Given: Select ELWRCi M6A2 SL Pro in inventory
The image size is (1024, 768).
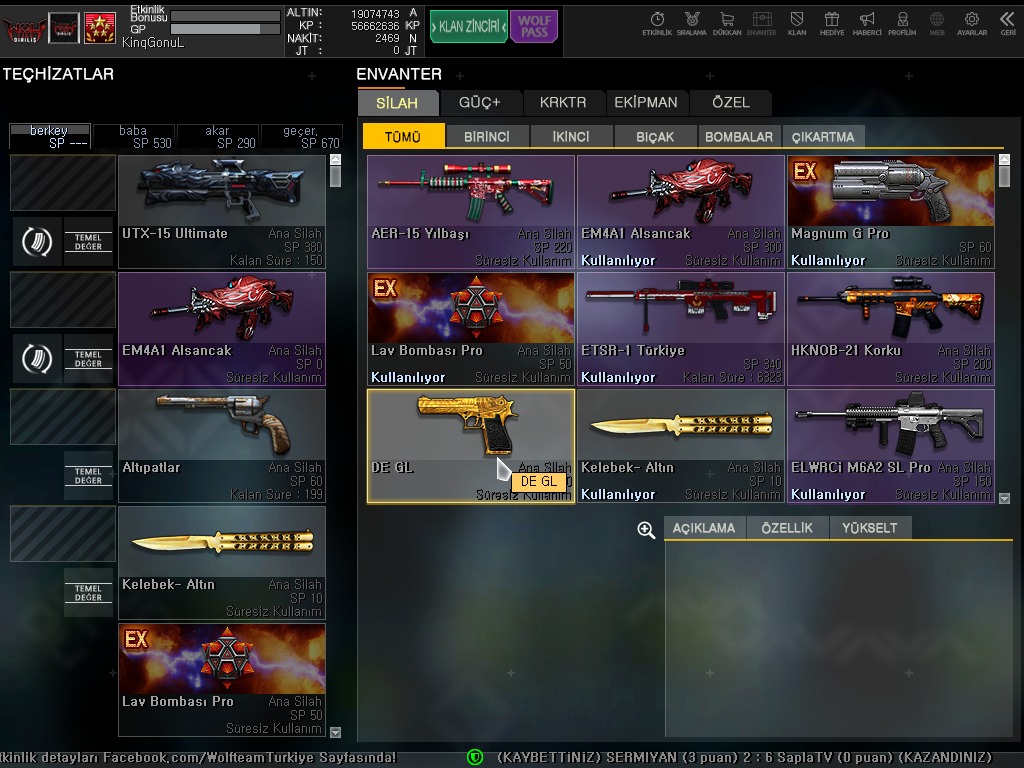Looking at the screenshot, I should (891, 446).
